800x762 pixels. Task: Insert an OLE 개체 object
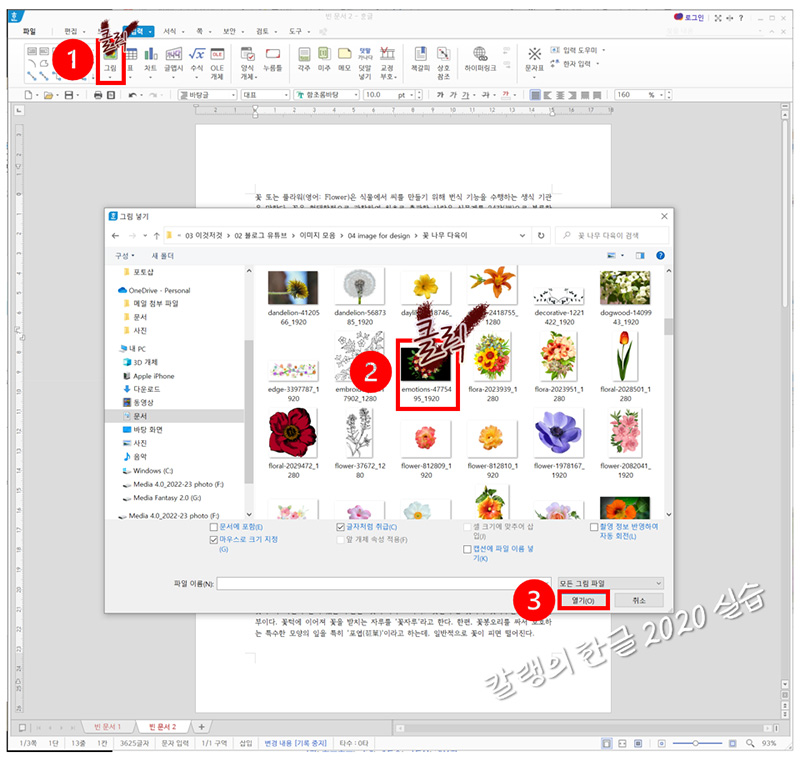click(217, 62)
